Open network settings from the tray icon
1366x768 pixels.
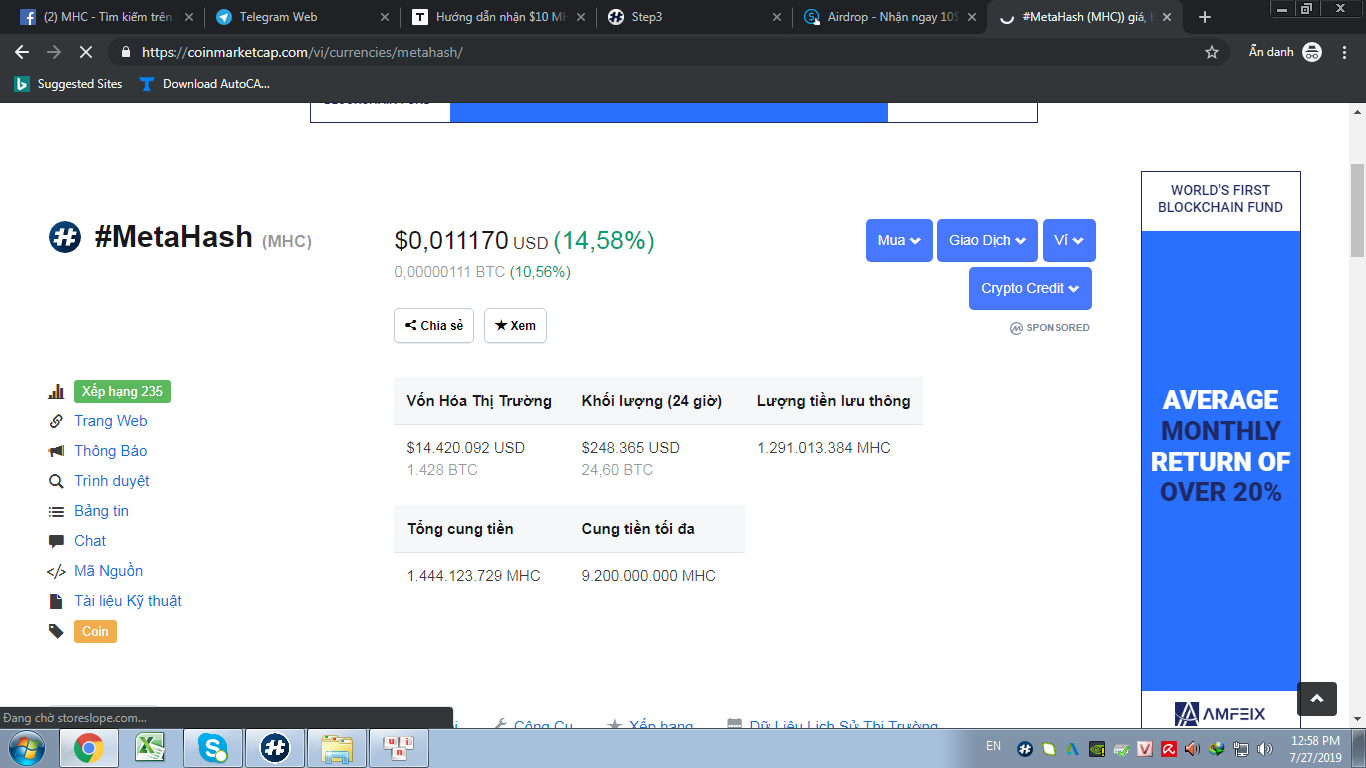point(1241,748)
